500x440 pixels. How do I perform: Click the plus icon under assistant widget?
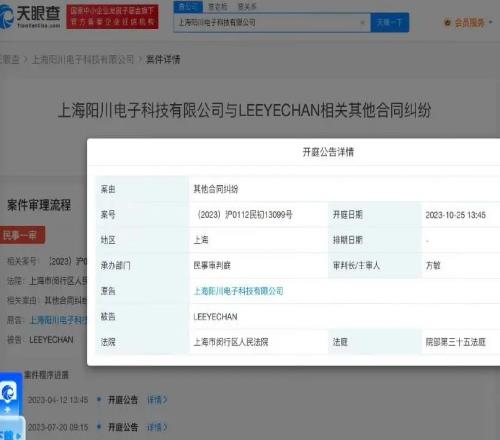coord(7,410)
